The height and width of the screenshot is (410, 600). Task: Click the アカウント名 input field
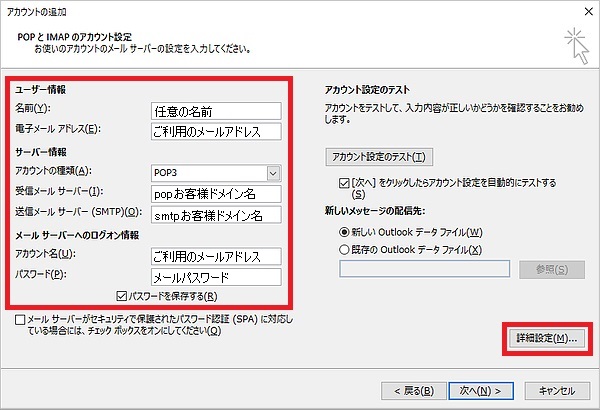pos(216,256)
